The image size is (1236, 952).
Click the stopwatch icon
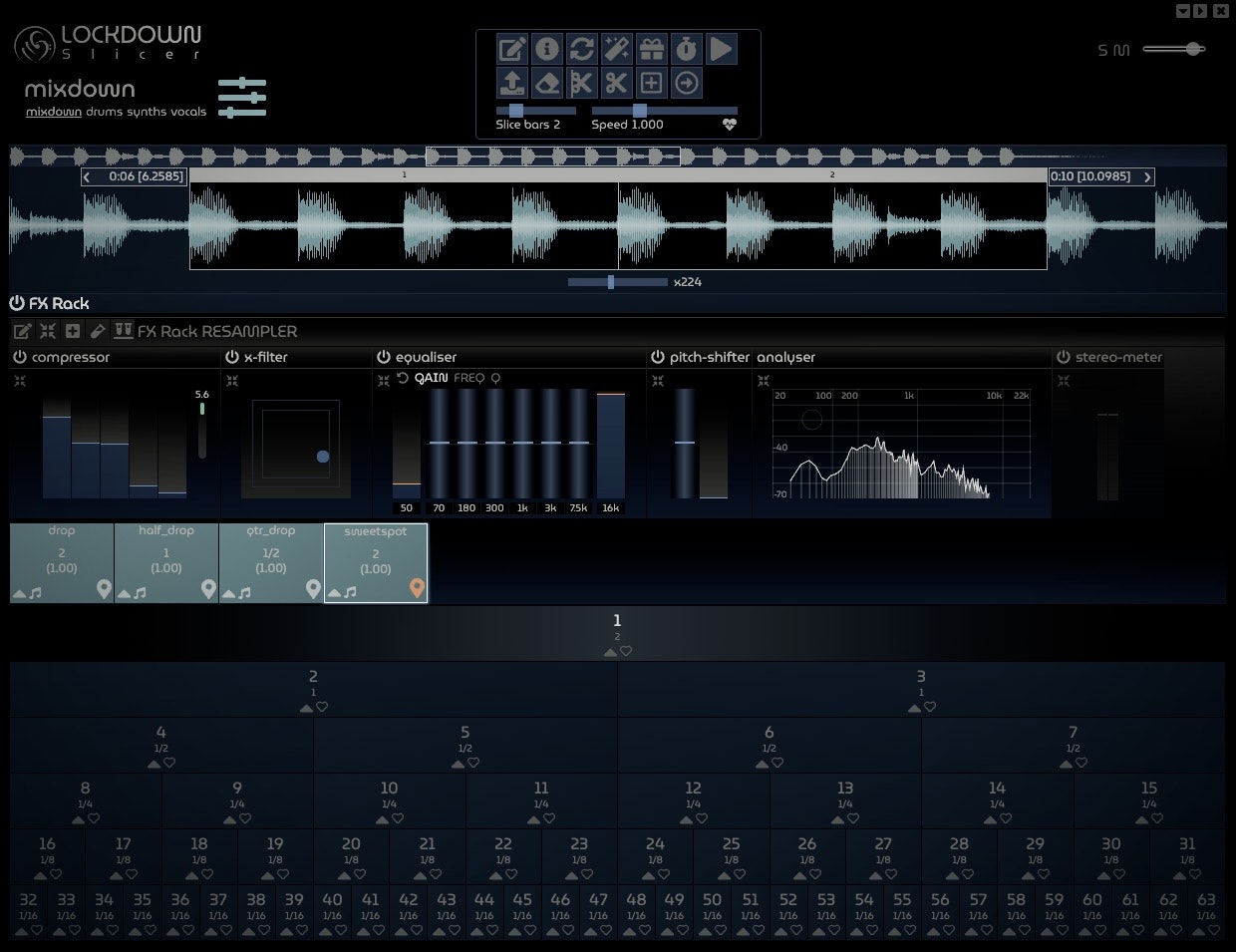(686, 49)
